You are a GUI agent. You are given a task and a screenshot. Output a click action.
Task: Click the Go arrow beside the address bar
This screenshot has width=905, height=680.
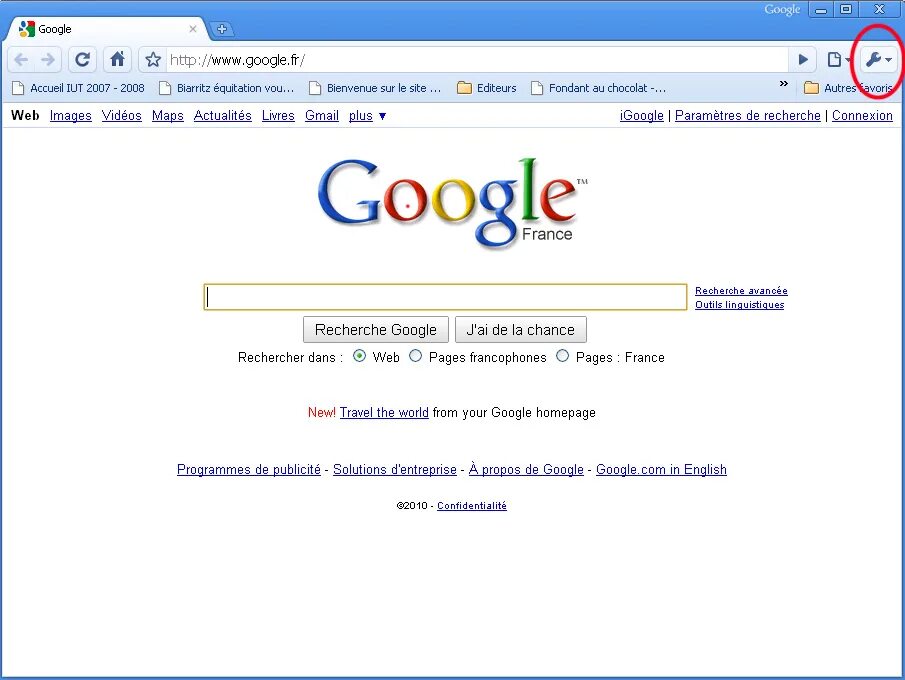(803, 59)
